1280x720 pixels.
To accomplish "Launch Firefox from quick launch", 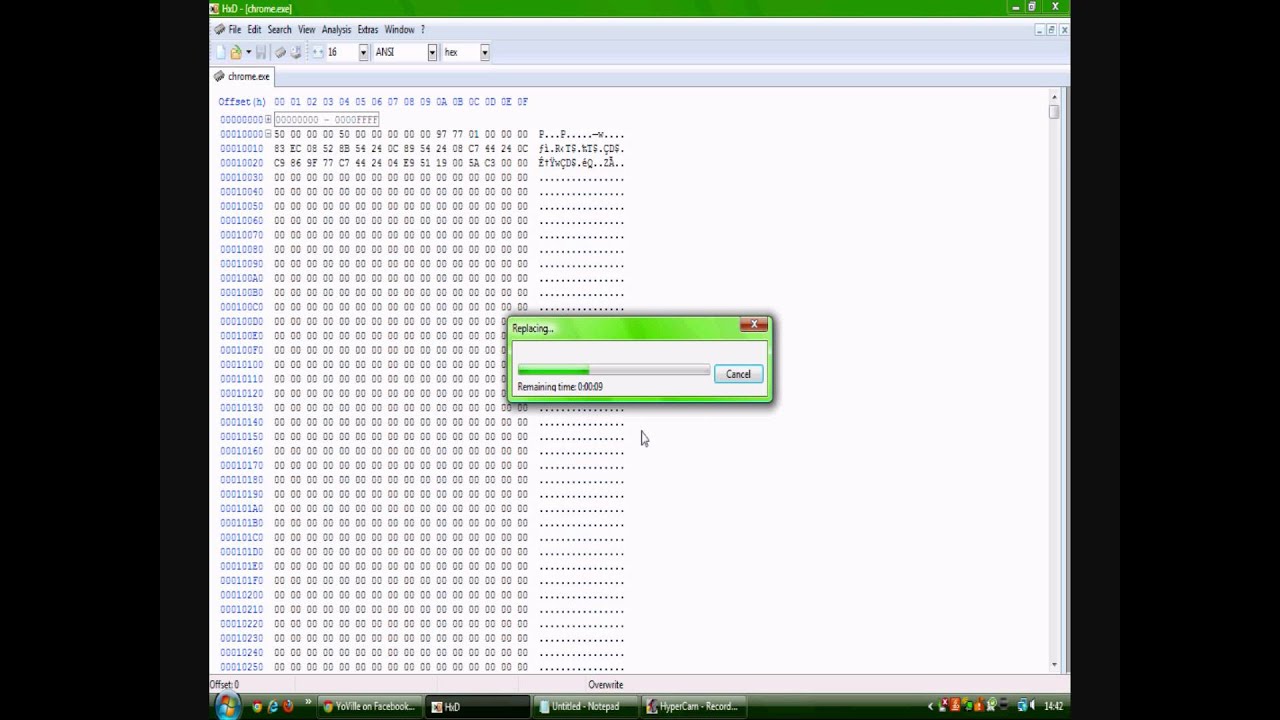I will click(288, 706).
